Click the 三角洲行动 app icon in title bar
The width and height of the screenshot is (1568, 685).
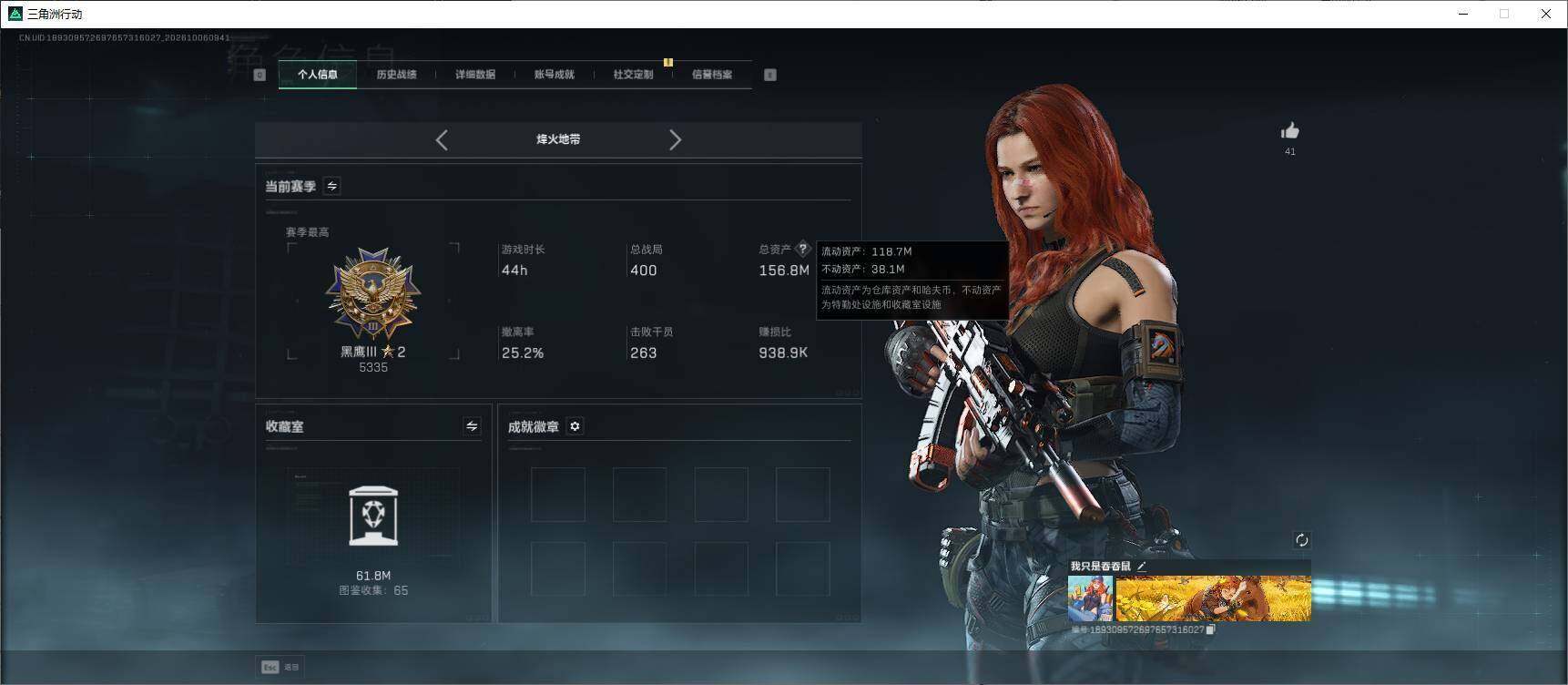[15, 14]
